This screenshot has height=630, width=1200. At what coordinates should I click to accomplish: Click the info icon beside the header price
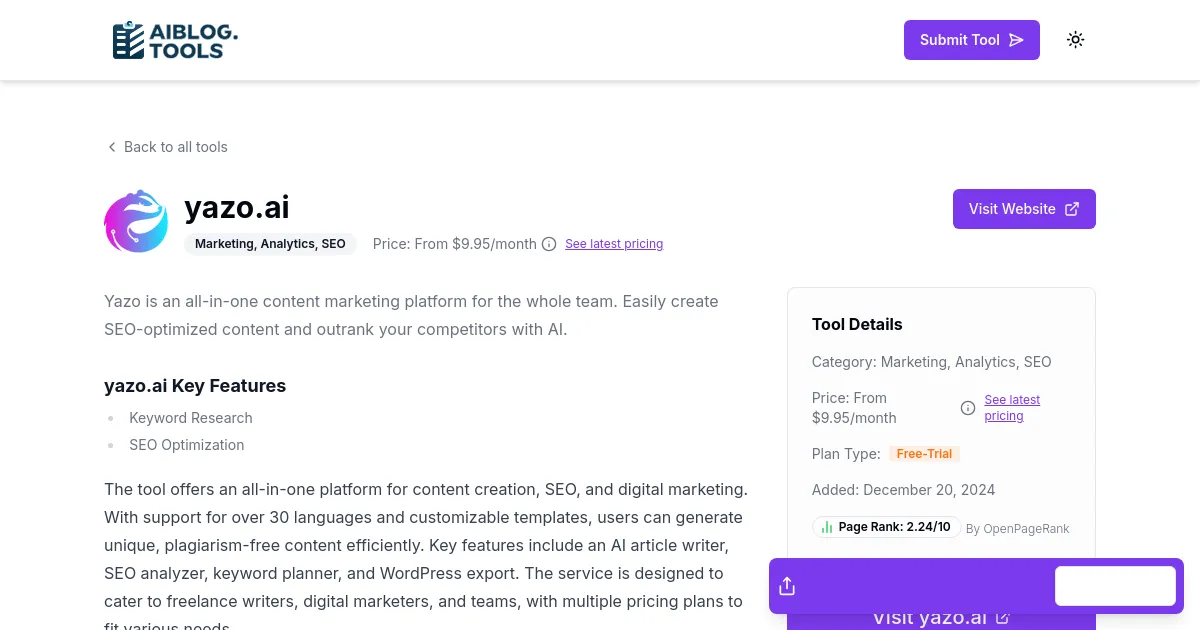[549, 244]
